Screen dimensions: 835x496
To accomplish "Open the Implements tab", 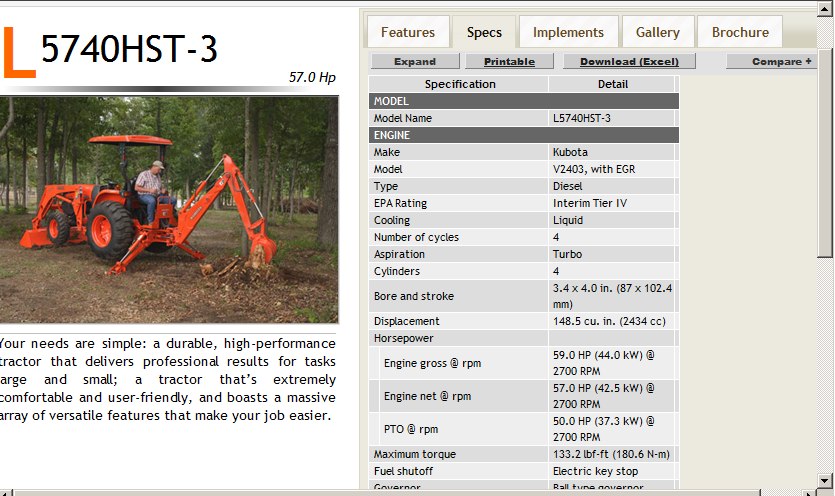I will point(568,32).
